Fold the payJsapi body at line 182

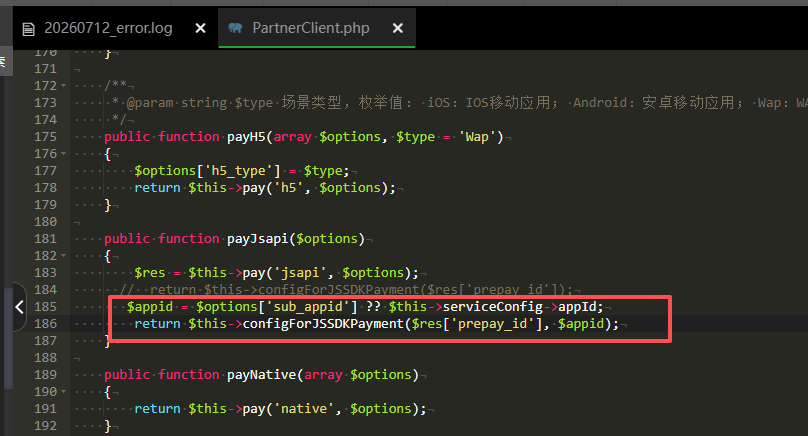(63, 256)
